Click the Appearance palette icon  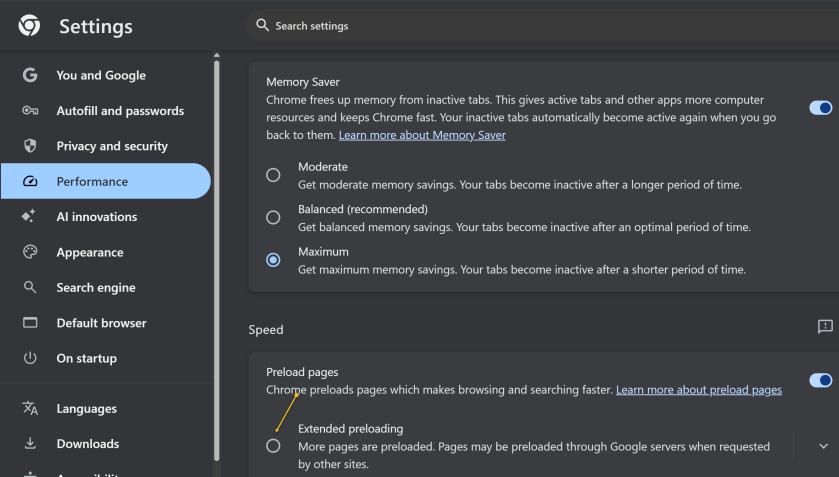[x=30, y=252]
